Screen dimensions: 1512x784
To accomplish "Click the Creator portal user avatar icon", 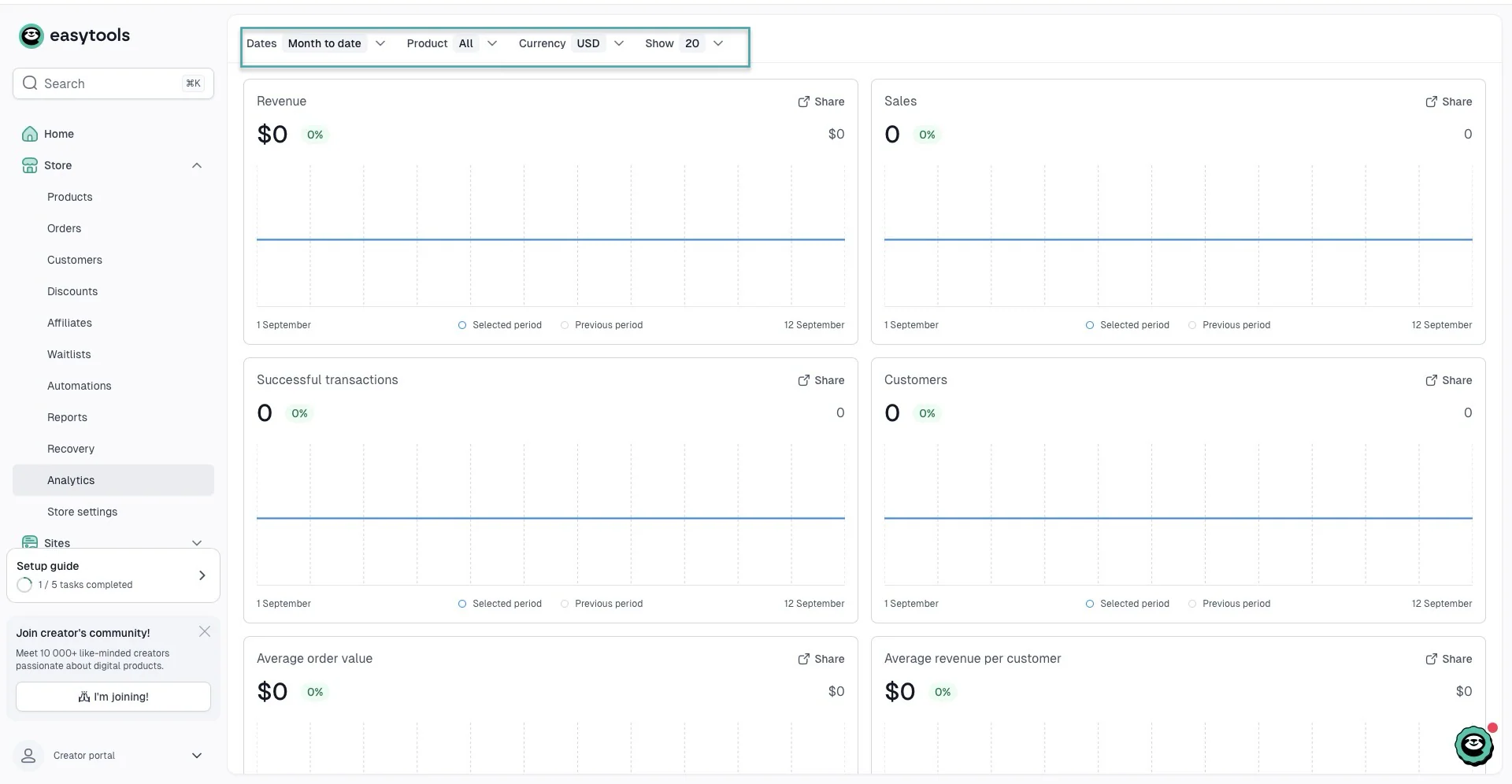I will point(28,756).
